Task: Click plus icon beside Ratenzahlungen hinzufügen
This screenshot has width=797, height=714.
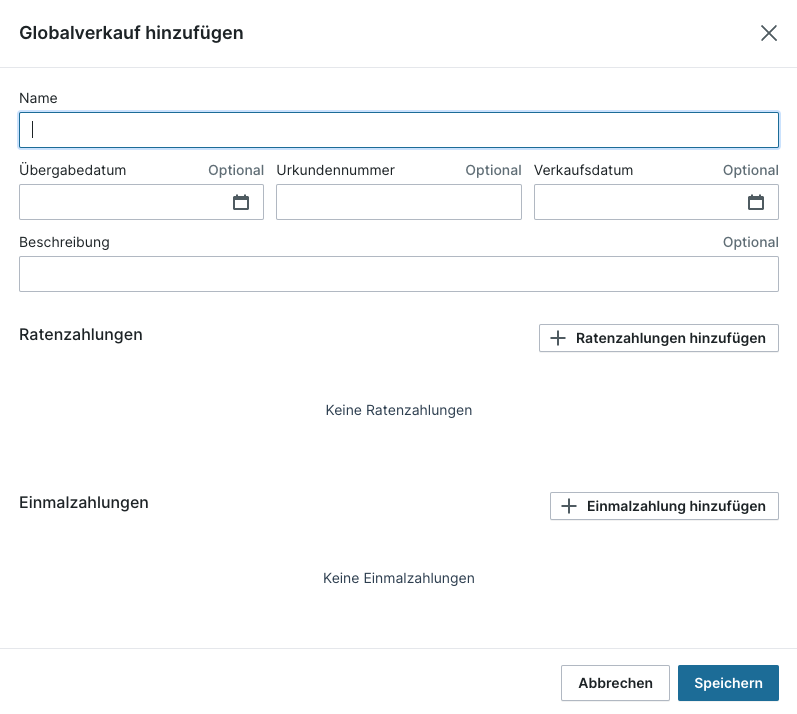Action: click(558, 338)
